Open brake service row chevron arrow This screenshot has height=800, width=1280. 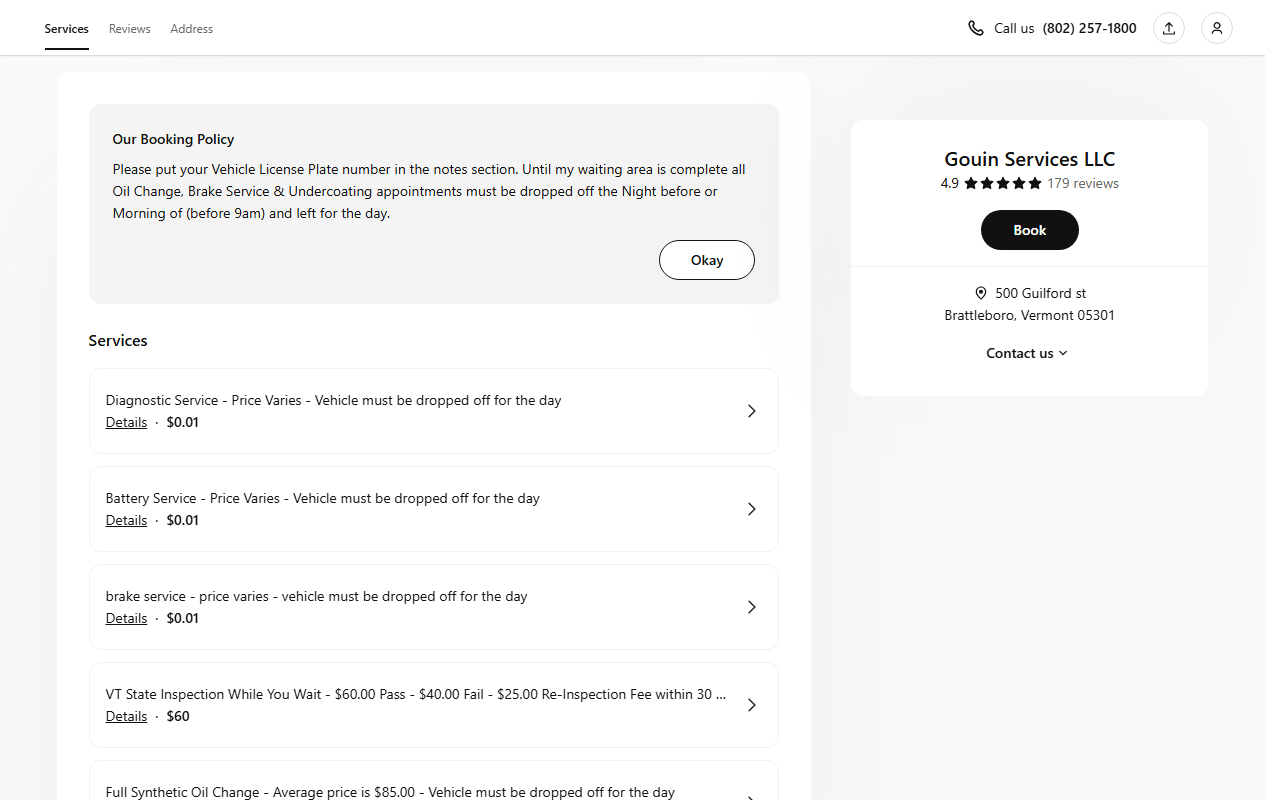coord(752,607)
